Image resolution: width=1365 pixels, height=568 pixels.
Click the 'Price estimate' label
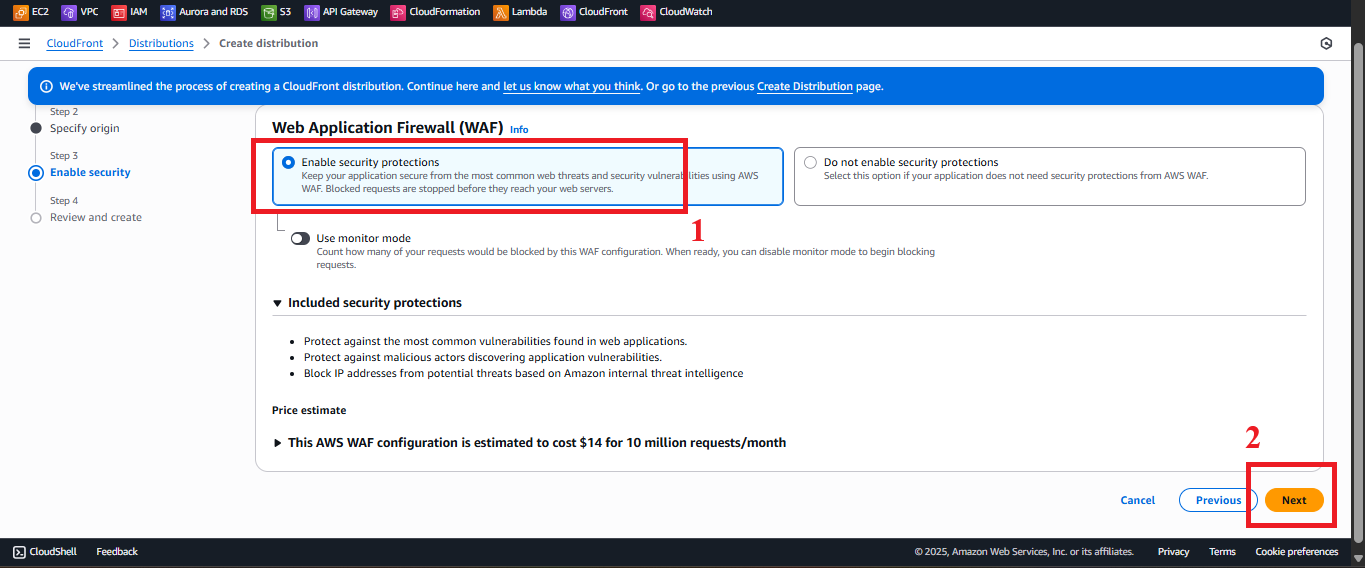tap(309, 410)
